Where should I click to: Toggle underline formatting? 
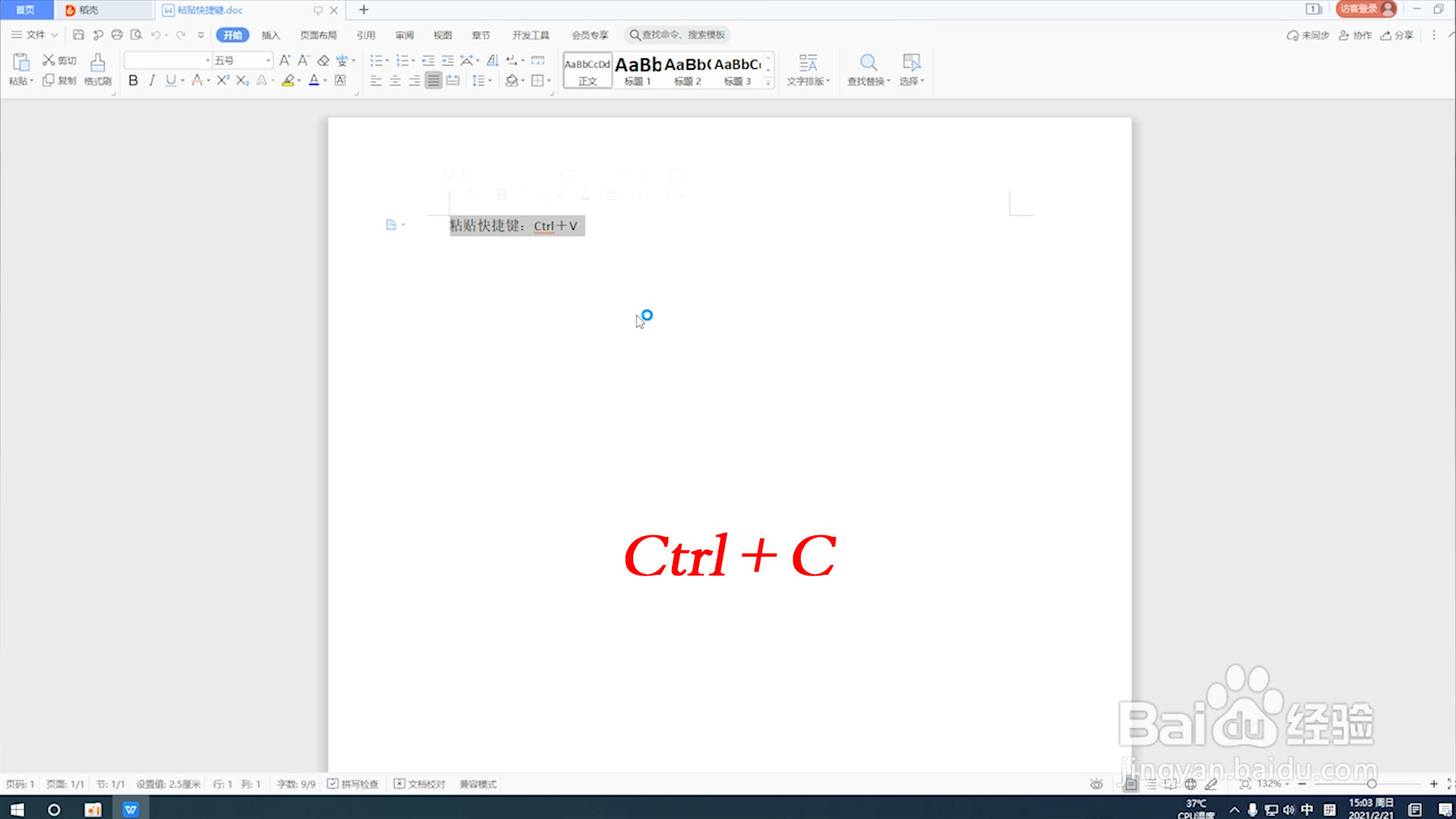tap(171, 80)
